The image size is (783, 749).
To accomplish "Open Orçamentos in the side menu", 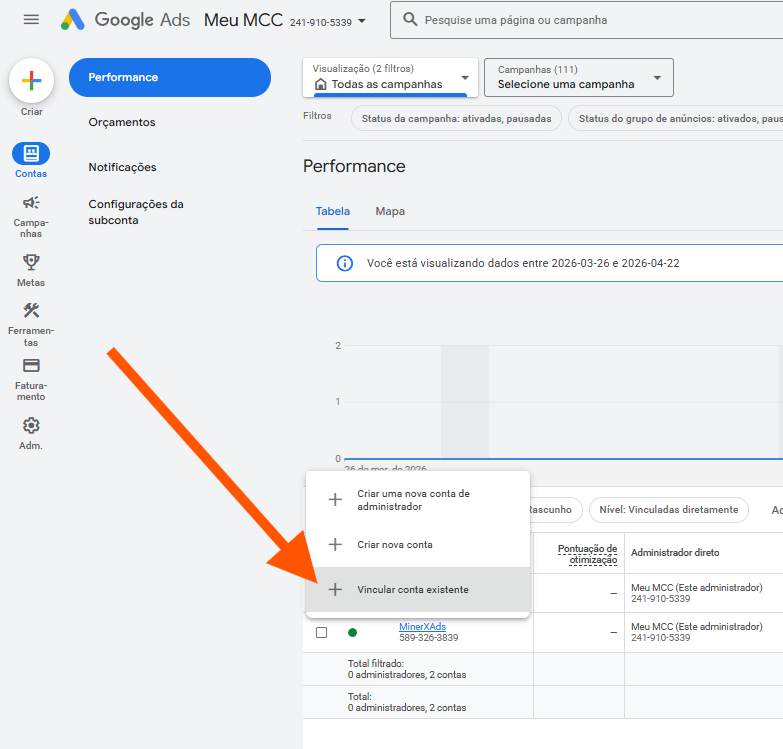I will 122,122.
